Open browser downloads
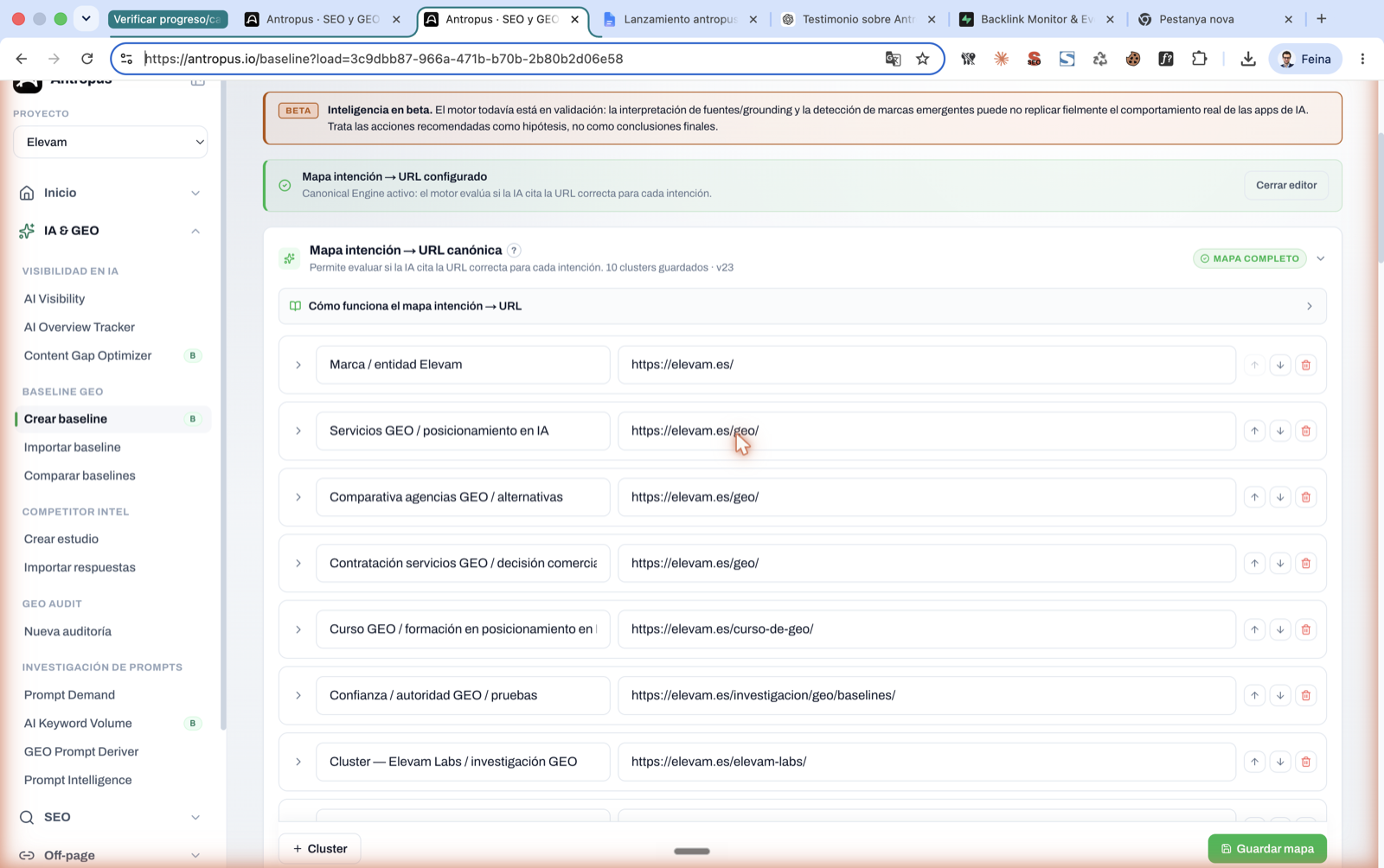Image resolution: width=1384 pixels, height=868 pixels. click(1247, 59)
